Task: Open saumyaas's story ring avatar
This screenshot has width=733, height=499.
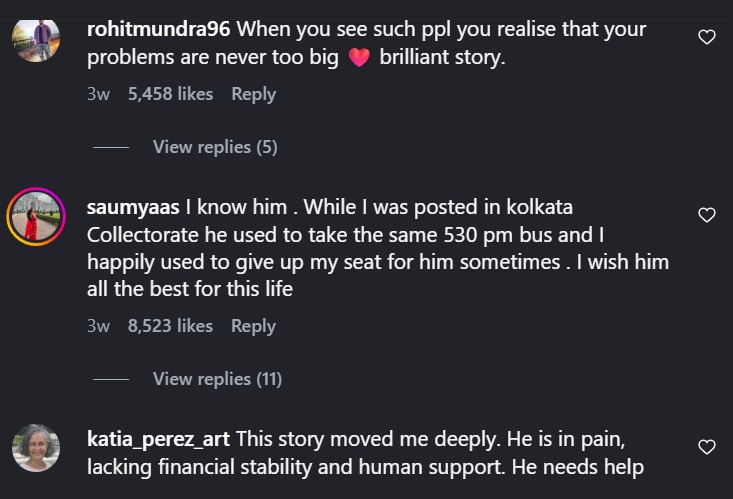Action: click(x=36, y=216)
